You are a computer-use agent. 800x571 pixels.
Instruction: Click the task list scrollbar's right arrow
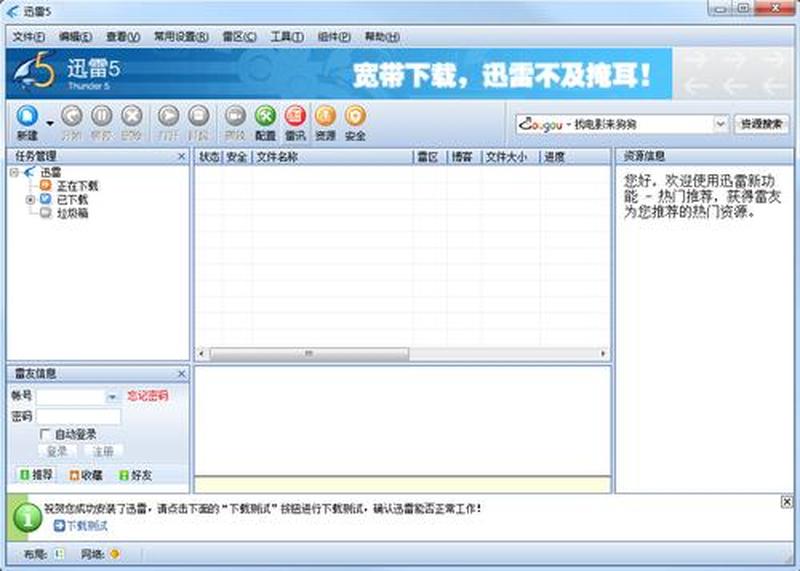pyautogui.click(x=604, y=353)
